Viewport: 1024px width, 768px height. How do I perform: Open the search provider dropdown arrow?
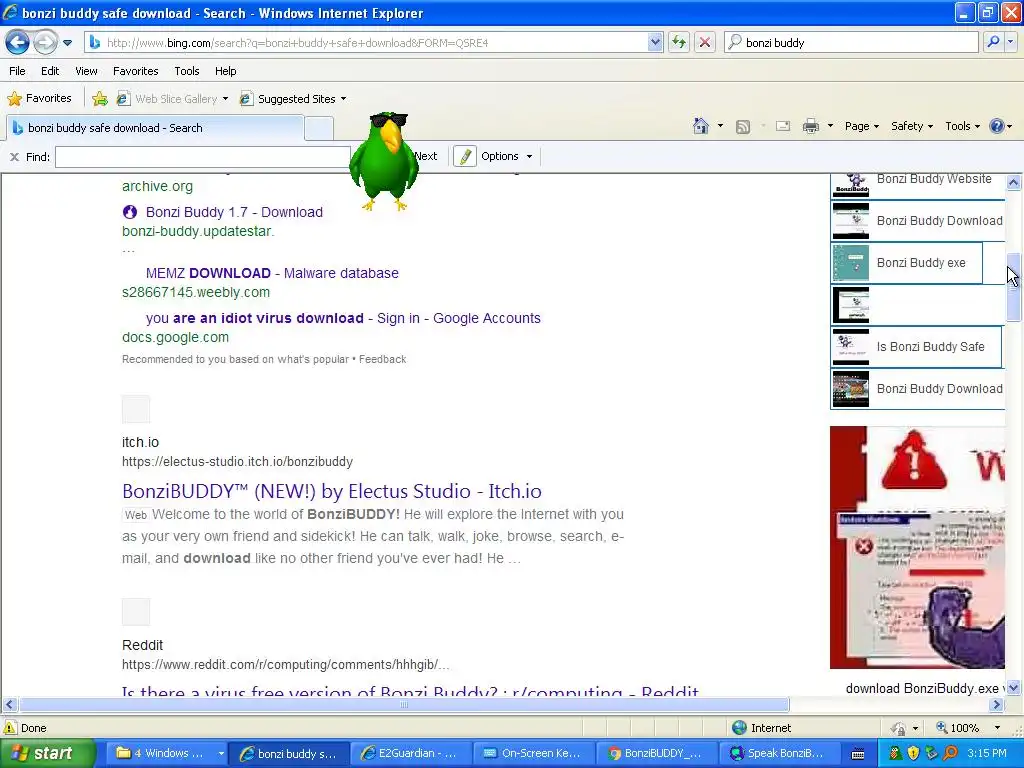pos(1011,42)
